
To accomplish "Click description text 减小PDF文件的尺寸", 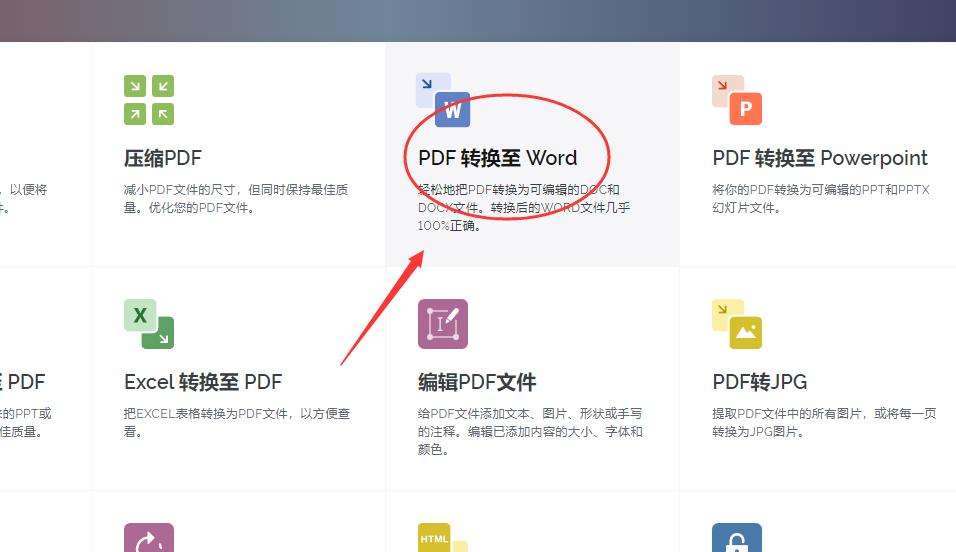I will (x=236, y=199).
